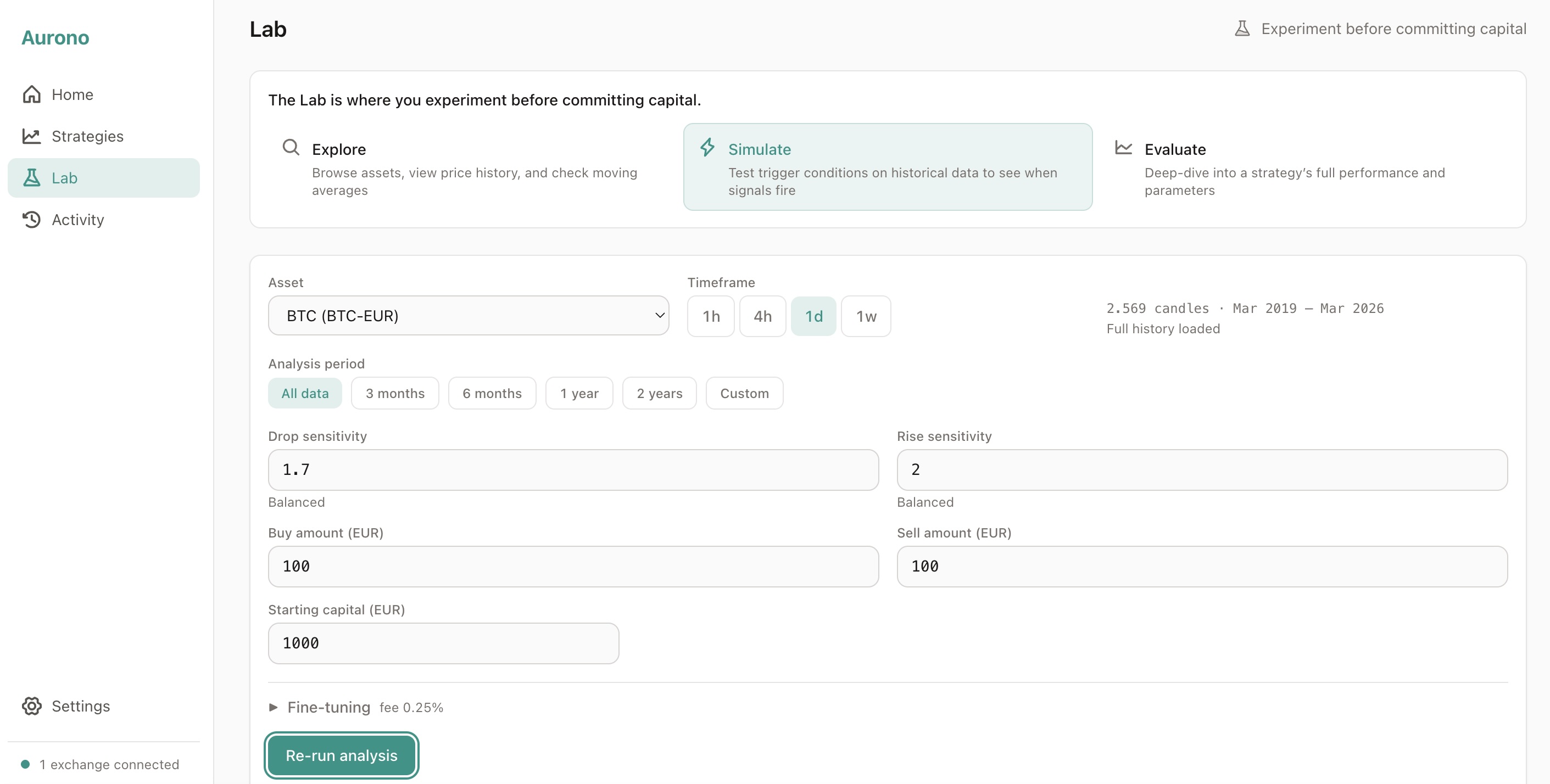Click the Re-run analysis button
The height and width of the screenshot is (784, 1550).
point(341,755)
